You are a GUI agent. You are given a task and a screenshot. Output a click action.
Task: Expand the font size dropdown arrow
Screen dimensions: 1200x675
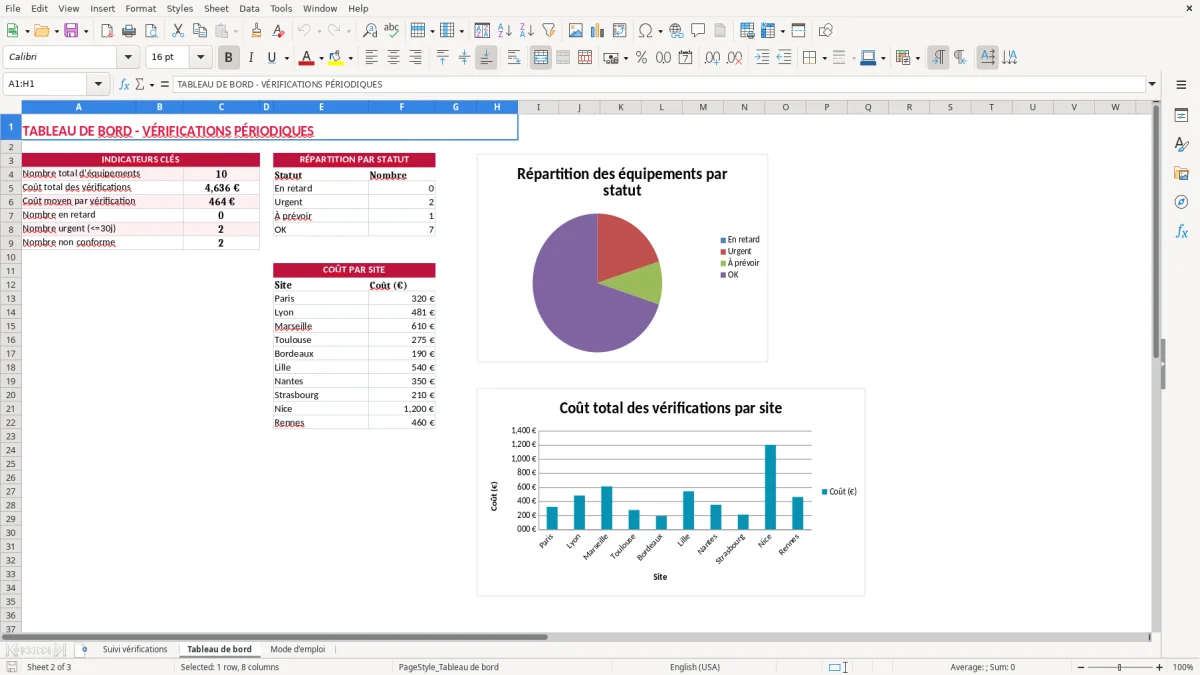click(x=200, y=58)
